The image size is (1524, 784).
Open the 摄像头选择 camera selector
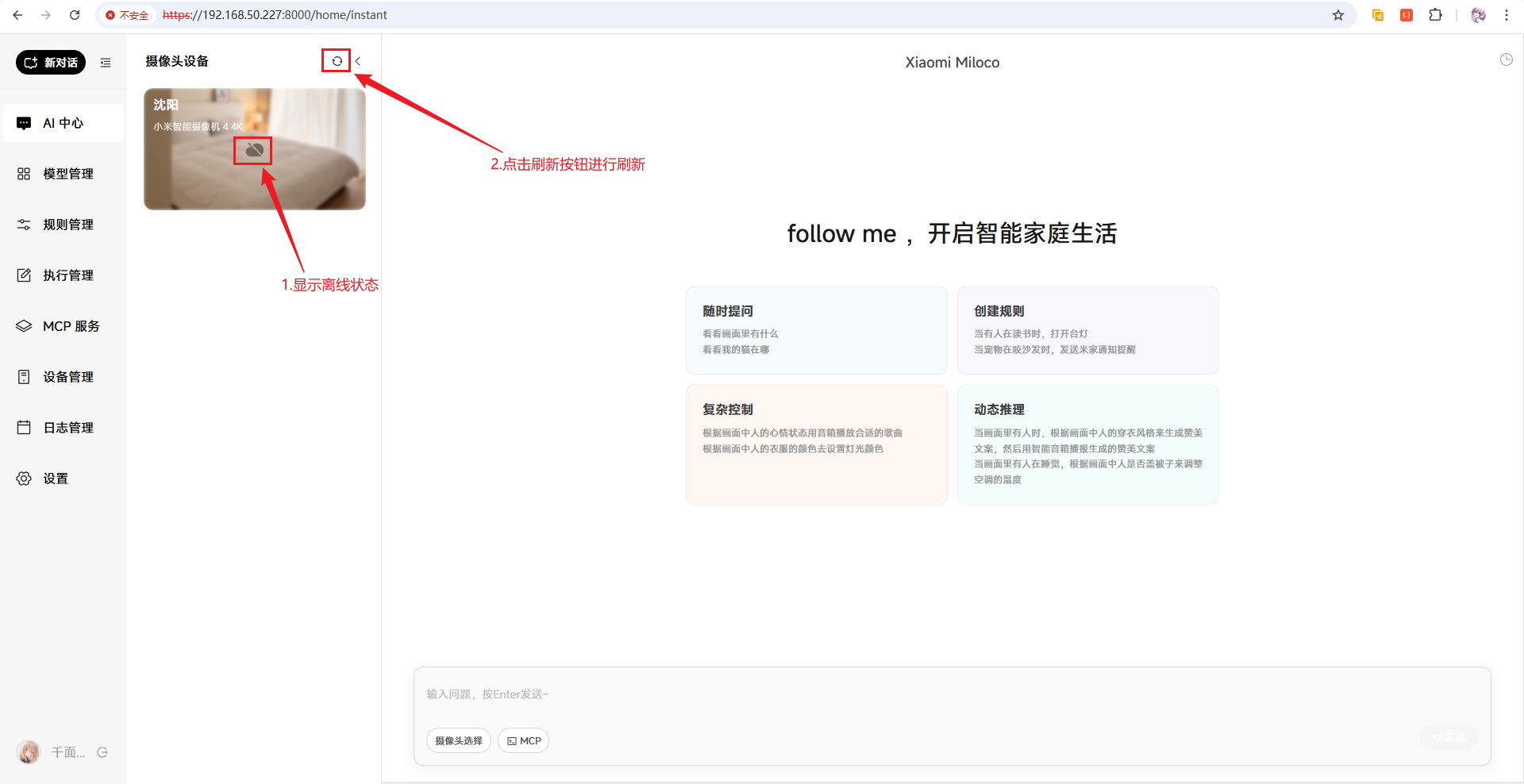coord(459,740)
